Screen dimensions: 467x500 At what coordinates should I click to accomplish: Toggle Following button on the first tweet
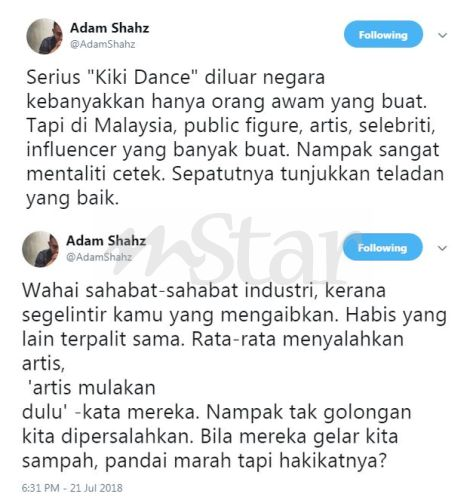pos(383,35)
